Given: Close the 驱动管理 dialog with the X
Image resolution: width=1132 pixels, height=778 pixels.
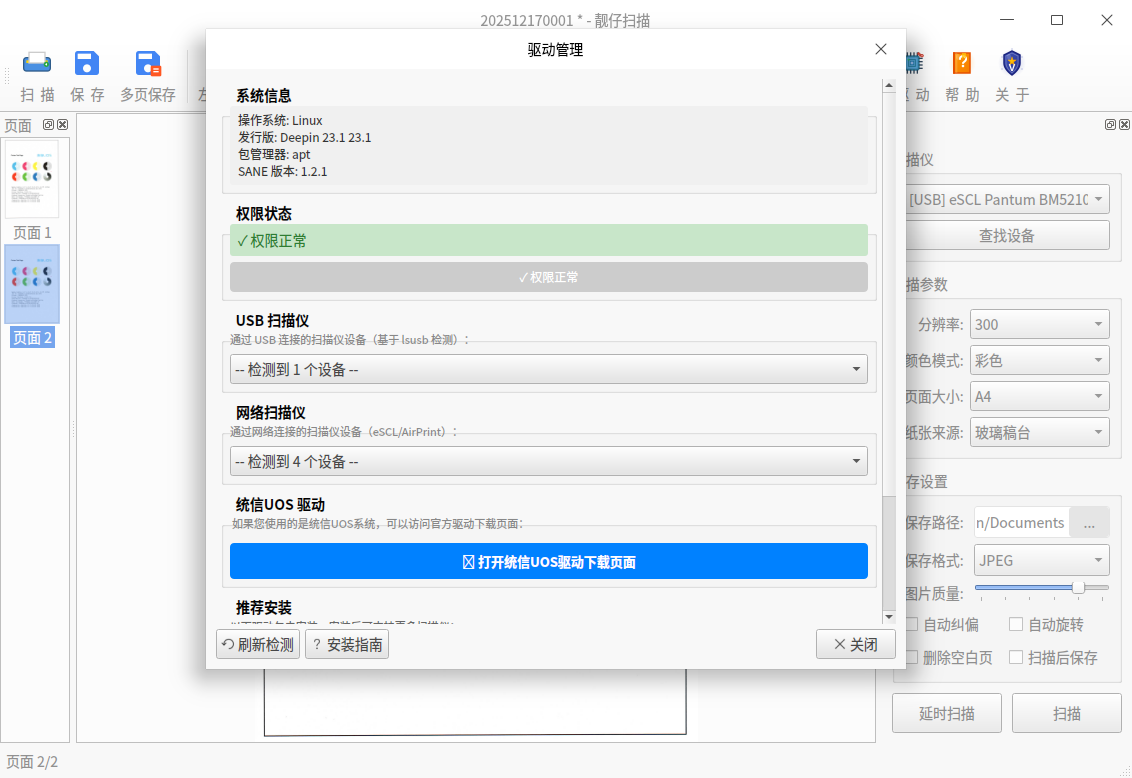Looking at the screenshot, I should pyautogui.click(x=881, y=49).
